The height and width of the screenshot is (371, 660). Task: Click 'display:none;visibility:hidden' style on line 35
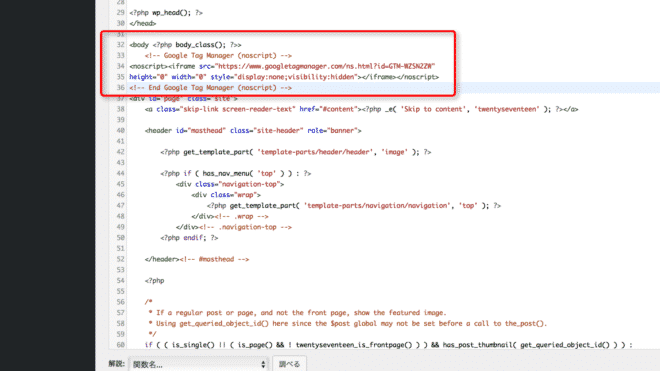click(x=296, y=77)
